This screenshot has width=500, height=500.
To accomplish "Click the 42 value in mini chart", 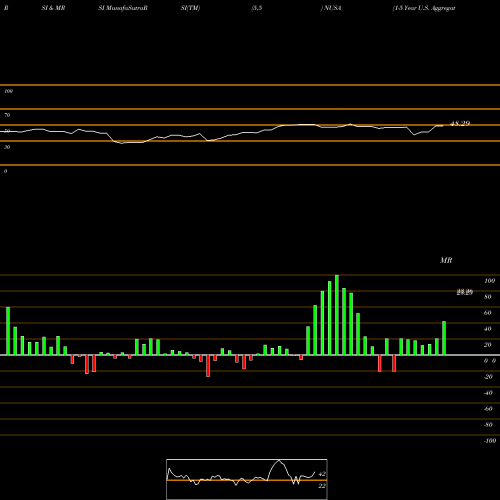I will pyautogui.click(x=322, y=474).
